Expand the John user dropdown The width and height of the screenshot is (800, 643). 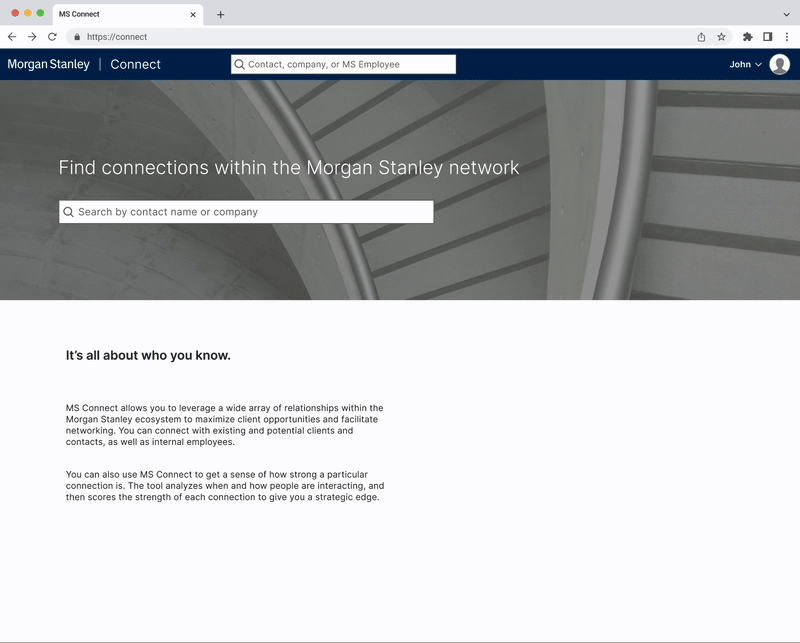pyautogui.click(x=745, y=64)
